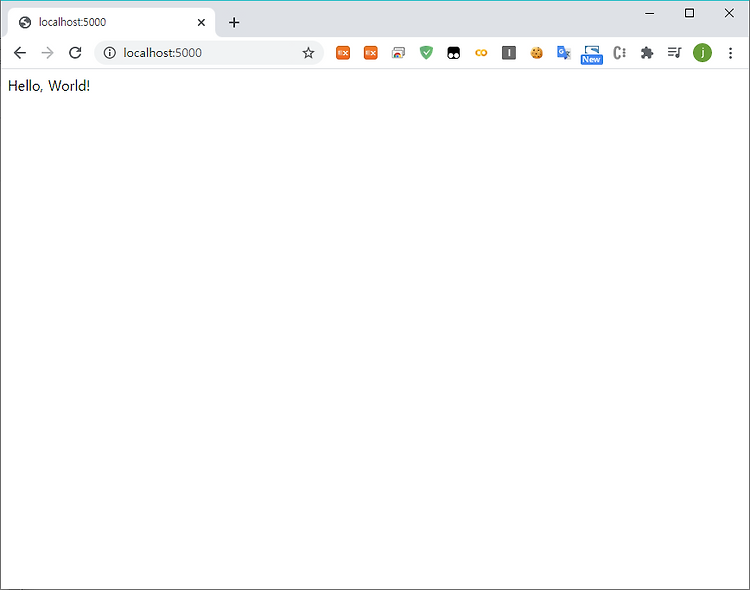View site information for localhost:5000
Viewport: 750px width, 590px height.
pos(110,53)
